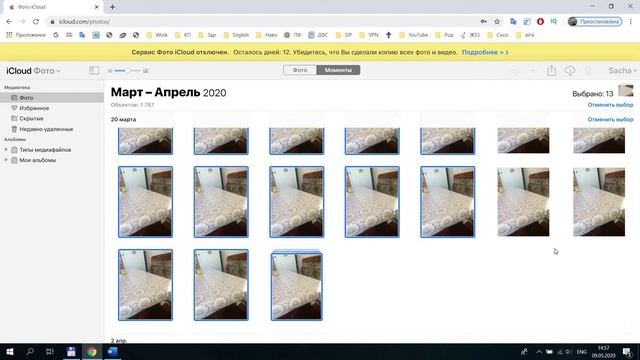Click the first photo in bottom row

(x=145, y=285)
